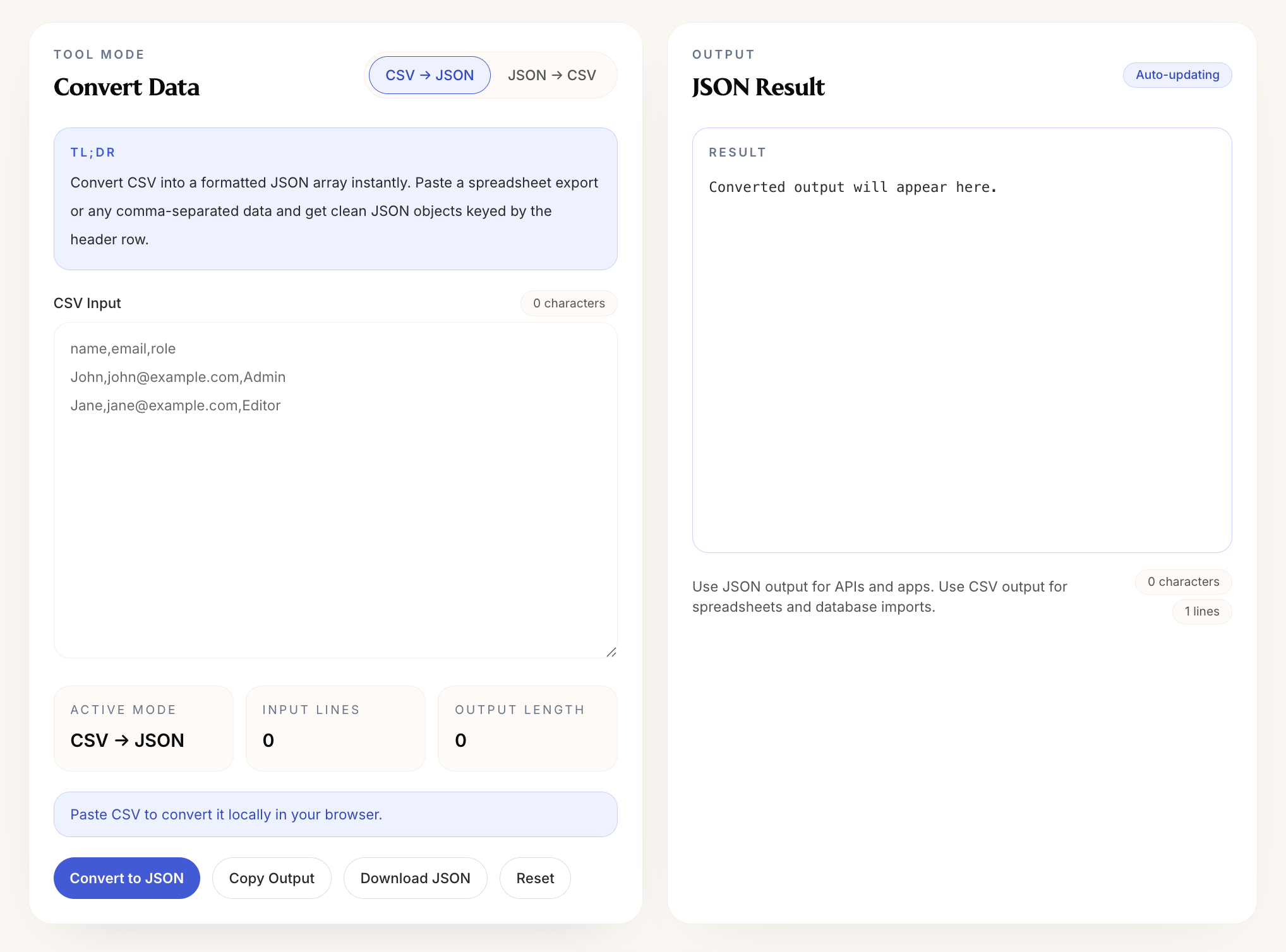Click the Auto-updating badge

coord(1177,75)
